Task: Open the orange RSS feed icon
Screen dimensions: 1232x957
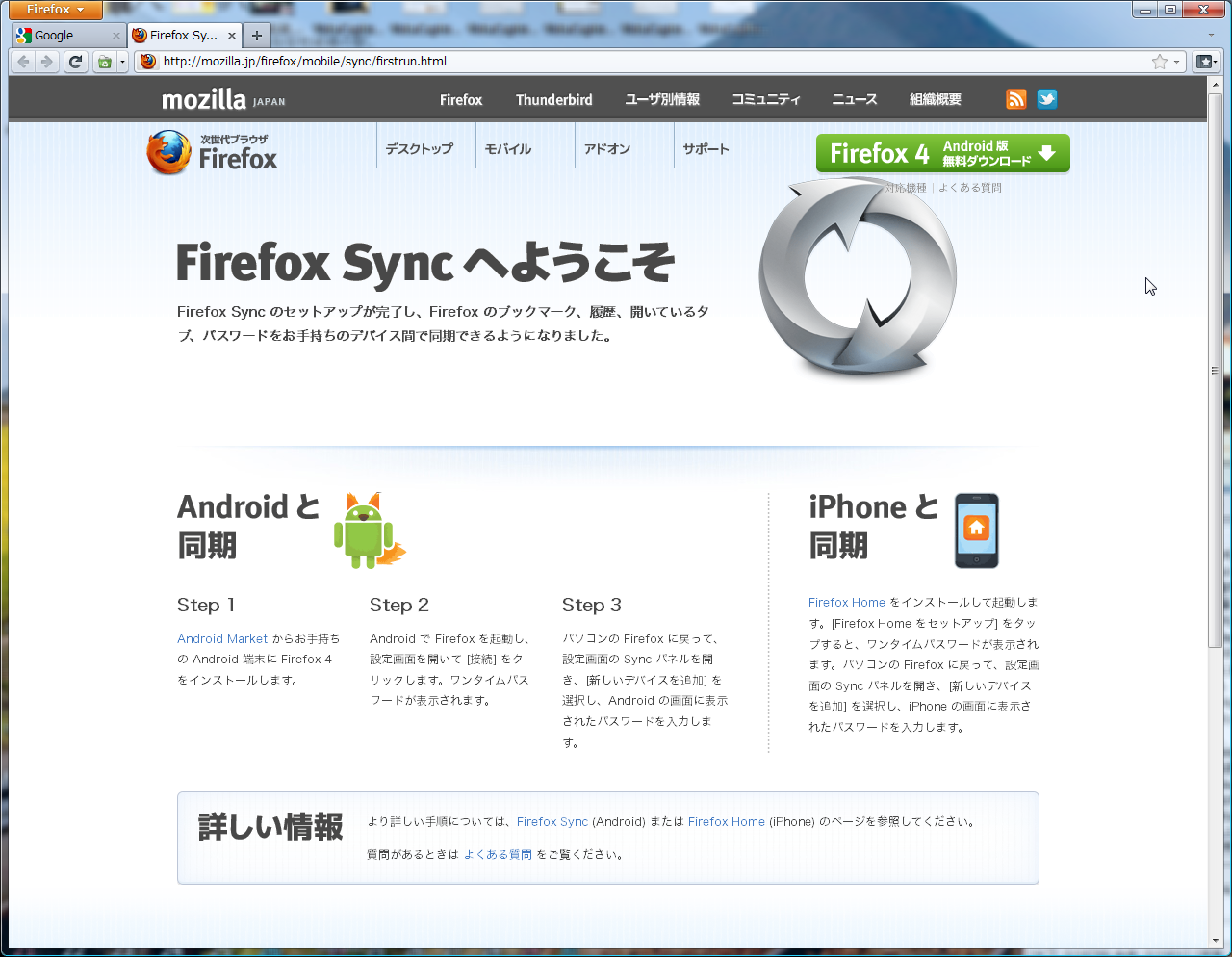Action: pos(1016,99)
